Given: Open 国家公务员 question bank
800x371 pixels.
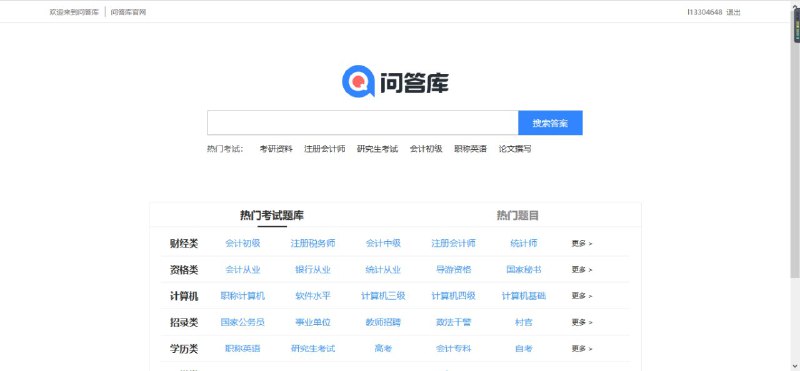Looking at the screenshot, I should (243, 323).
